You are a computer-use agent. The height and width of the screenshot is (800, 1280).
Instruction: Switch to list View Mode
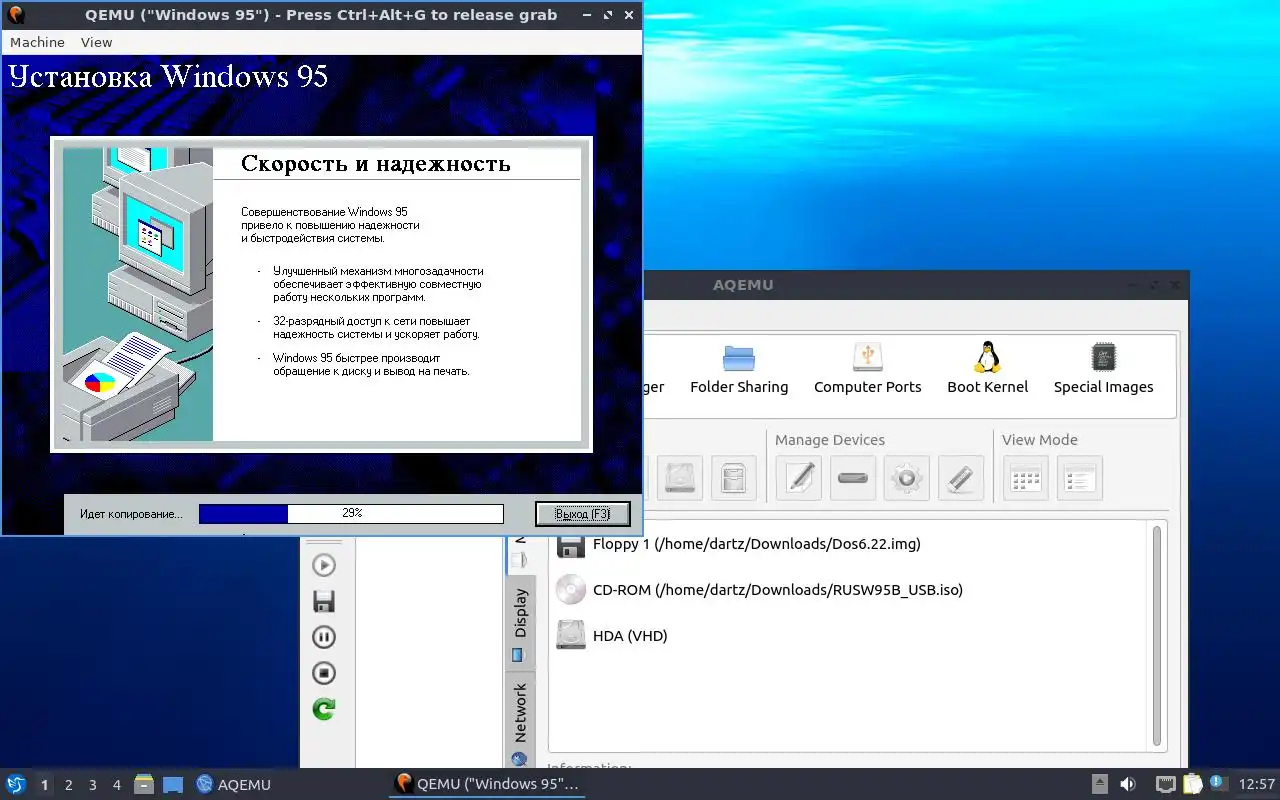1080,478
